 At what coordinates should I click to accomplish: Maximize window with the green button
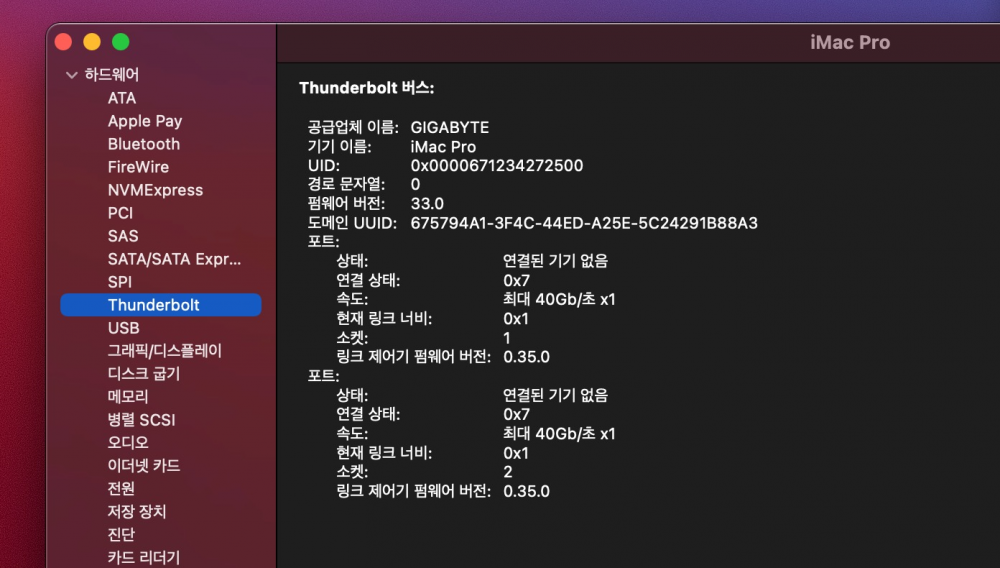[121, 42]
